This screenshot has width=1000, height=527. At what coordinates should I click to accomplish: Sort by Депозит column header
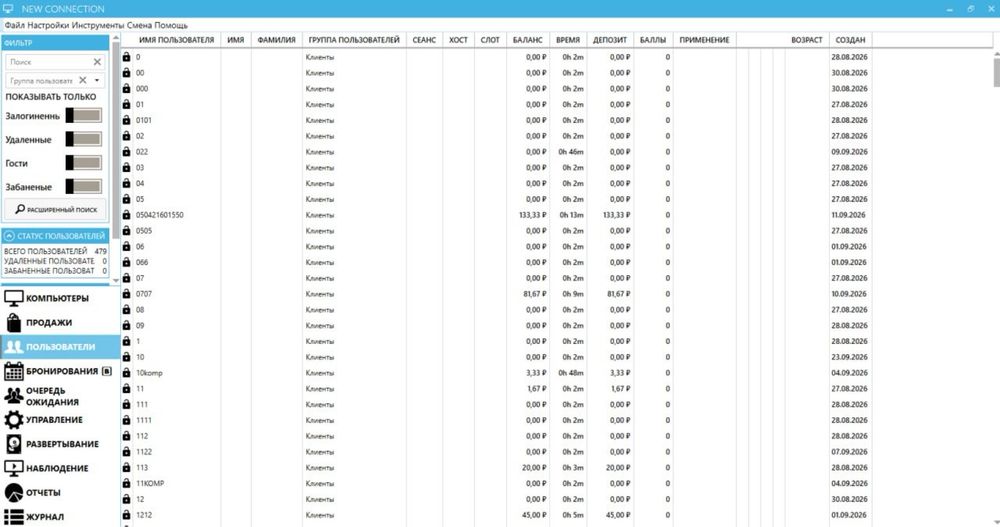[x=610, y=40]
